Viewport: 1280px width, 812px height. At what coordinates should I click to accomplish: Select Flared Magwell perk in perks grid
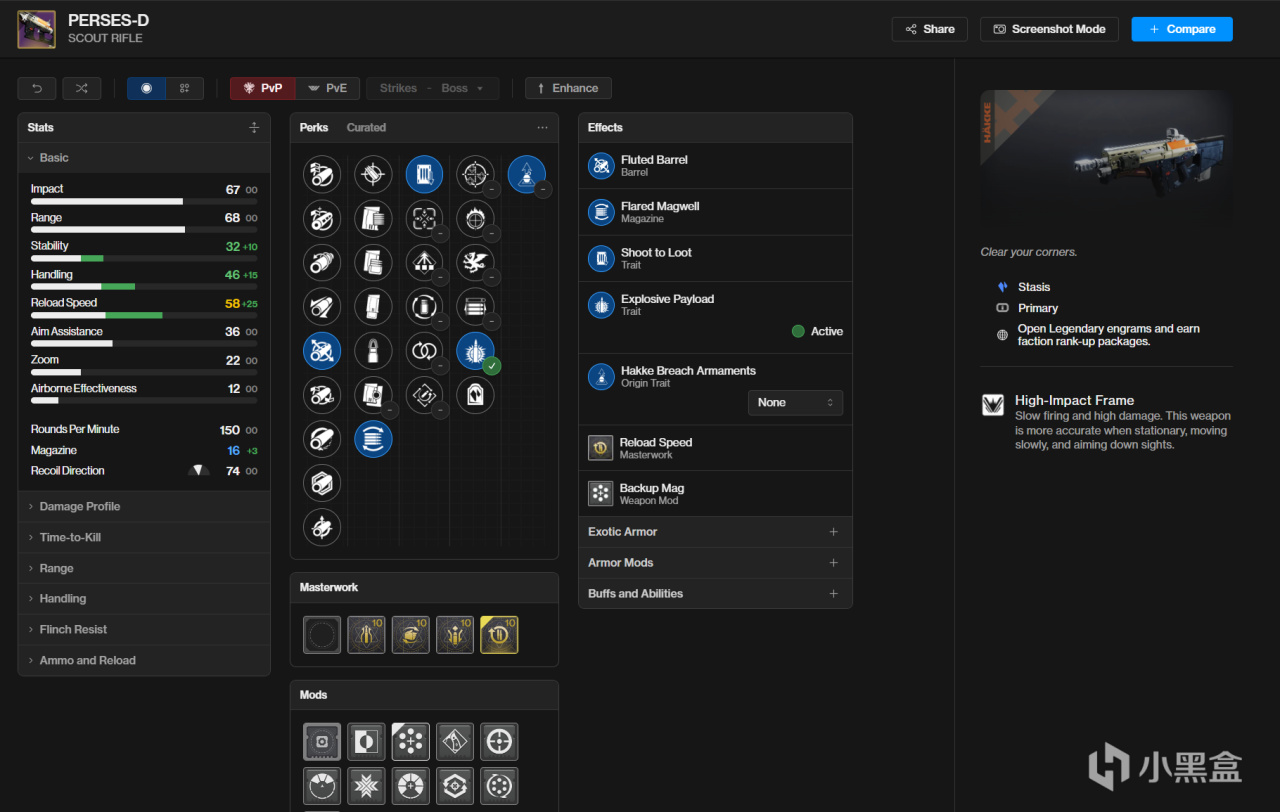(x=373, y=439)
